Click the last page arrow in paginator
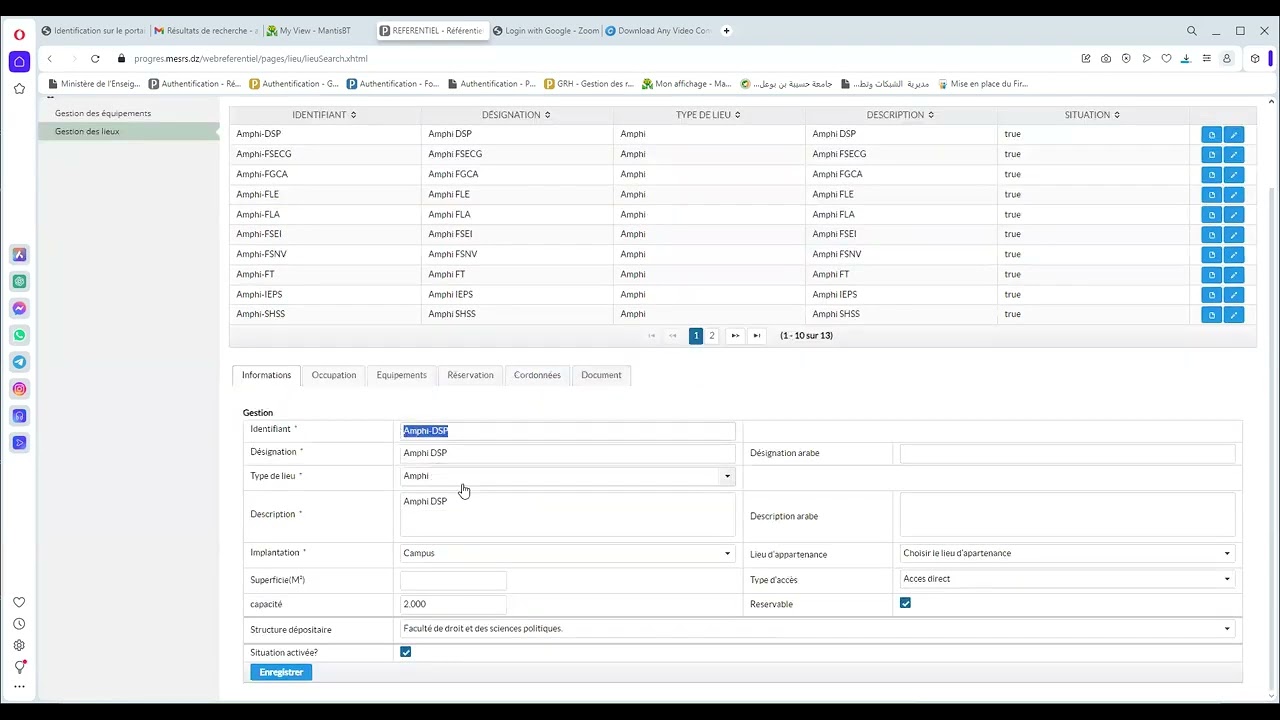 coord(757,336)
